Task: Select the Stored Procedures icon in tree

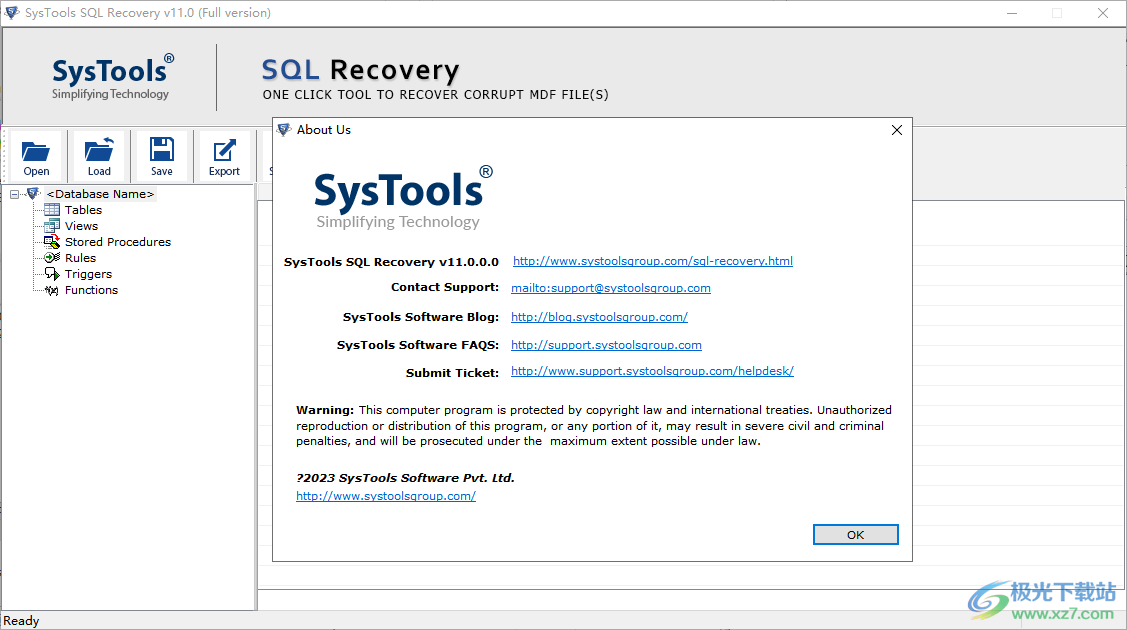Action: click(x=52, y=242)
